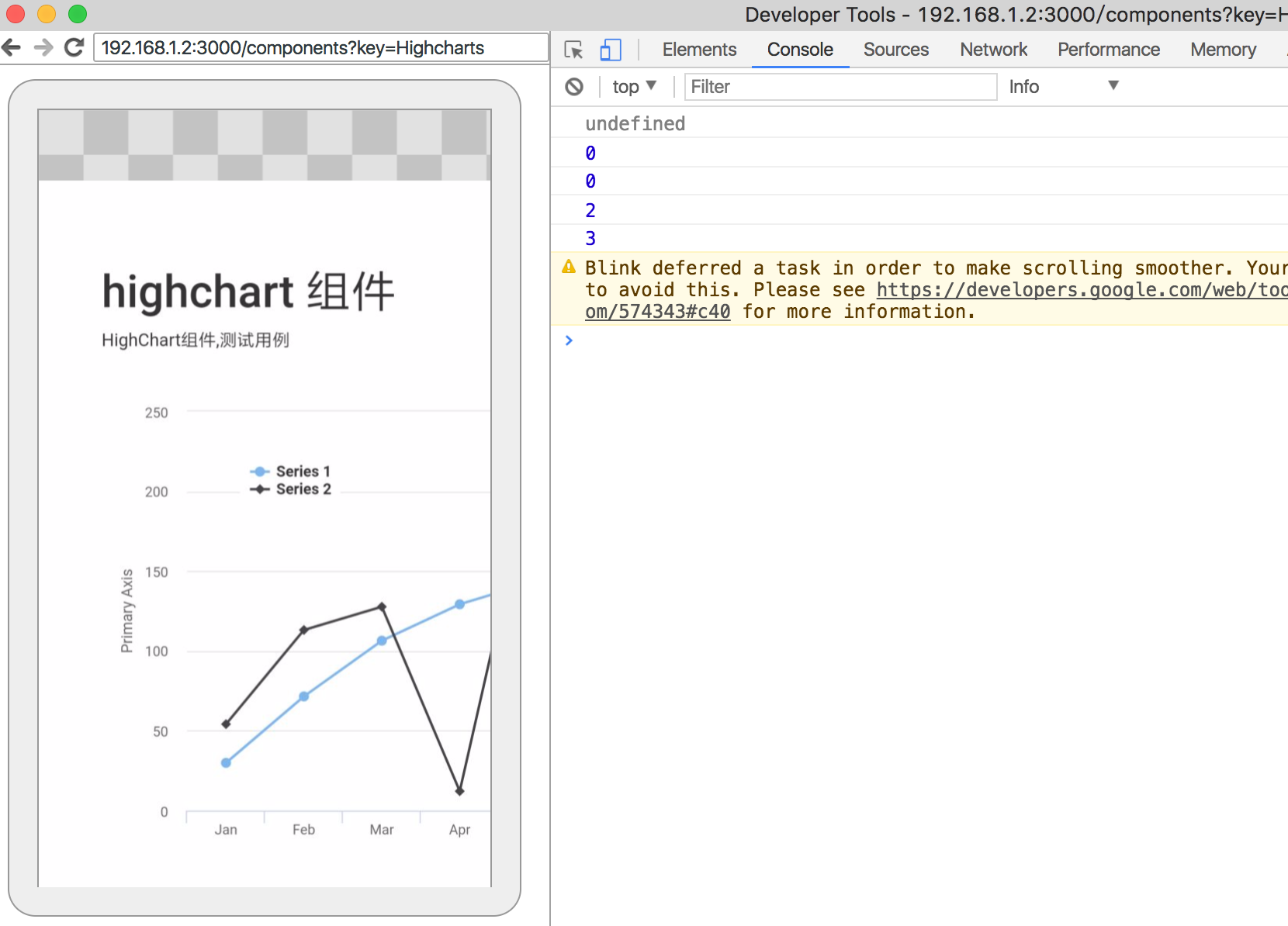Open the Info log level dropdown

[1064, 87]
